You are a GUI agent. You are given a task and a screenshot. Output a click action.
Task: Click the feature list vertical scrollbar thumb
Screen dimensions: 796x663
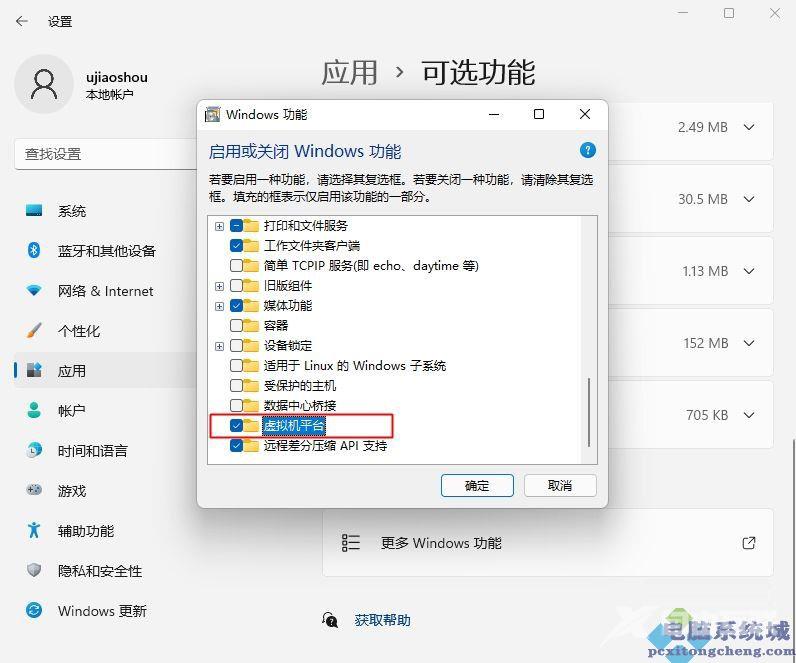tap(589, 412)
